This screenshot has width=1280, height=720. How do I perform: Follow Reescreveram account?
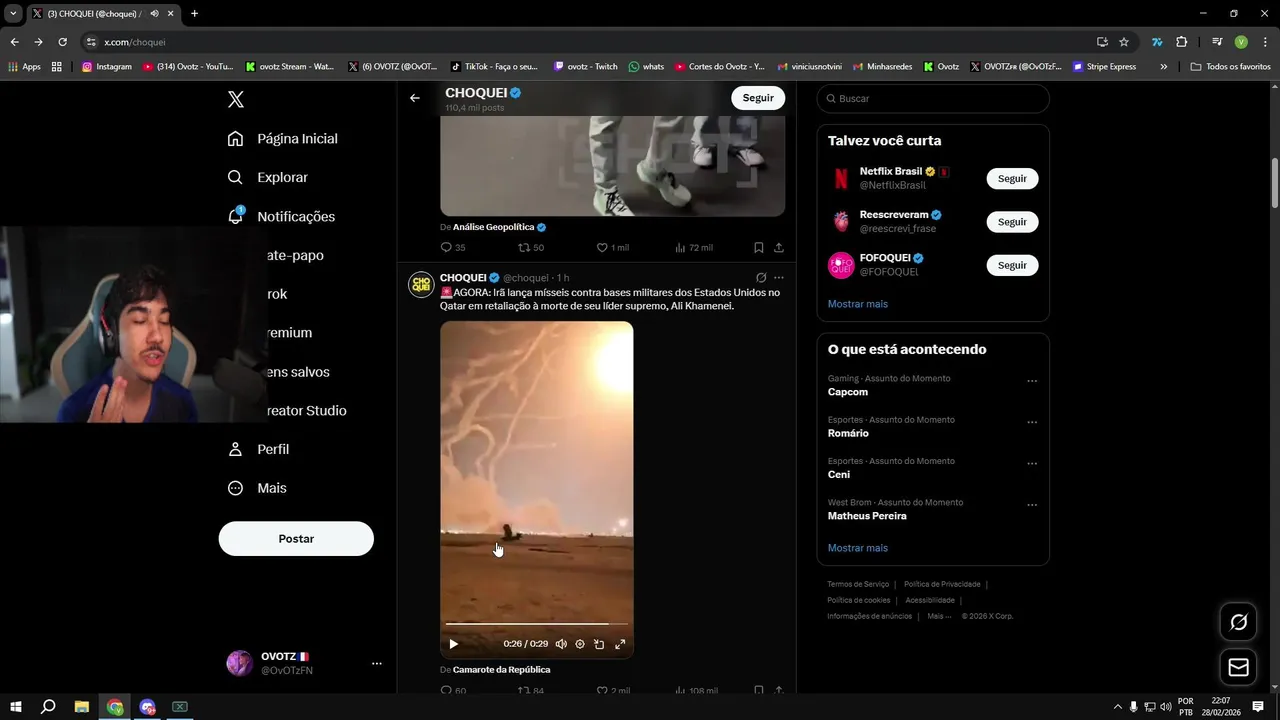coord(1012,222)
